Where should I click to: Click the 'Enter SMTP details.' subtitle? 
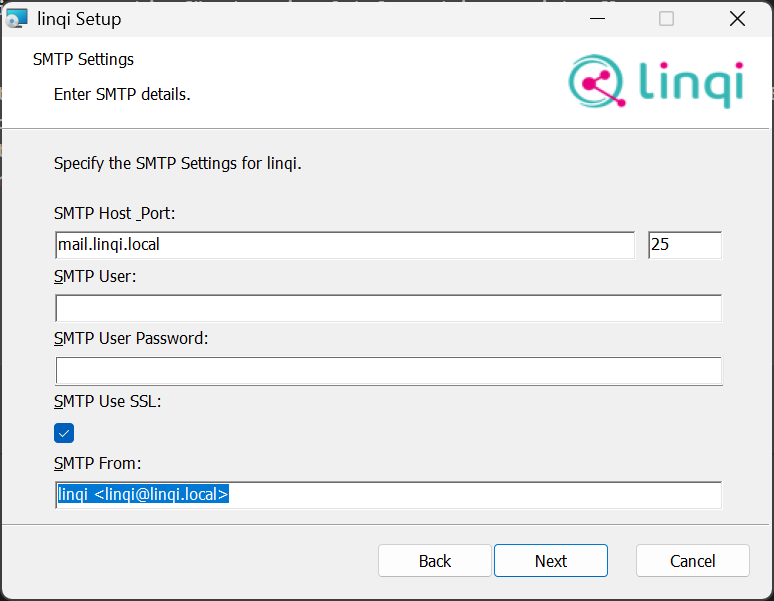point(122,94)
